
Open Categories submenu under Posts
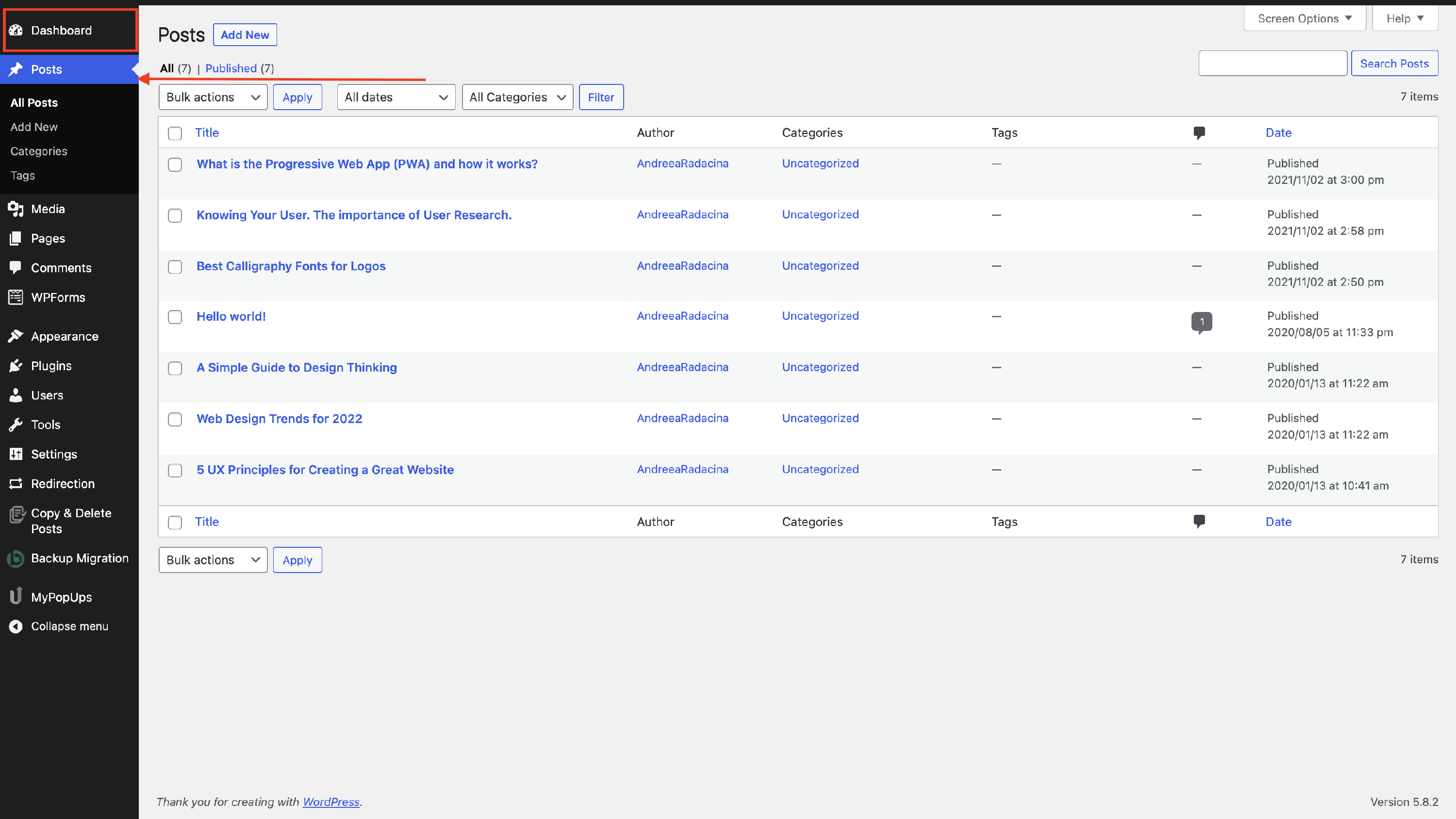38,151
